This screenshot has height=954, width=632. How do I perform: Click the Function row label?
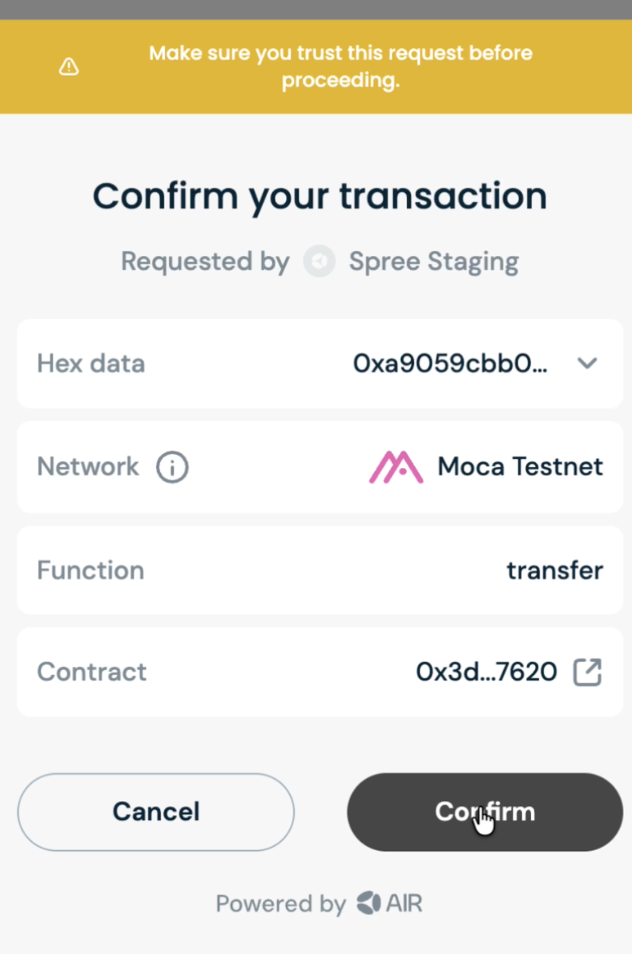click(91, 570)
